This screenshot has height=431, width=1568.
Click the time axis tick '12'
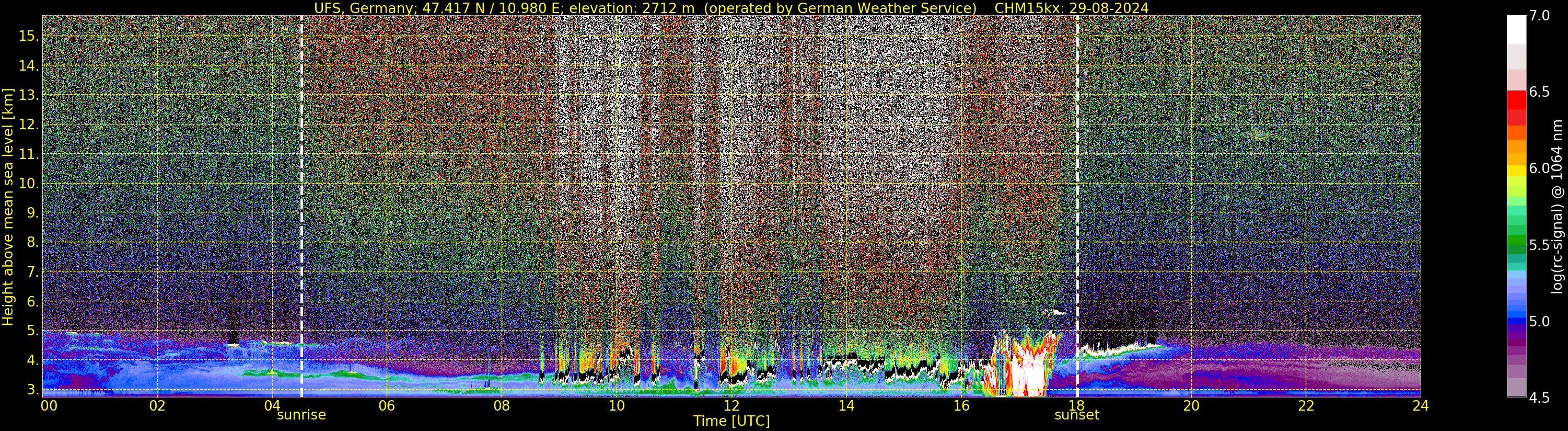click(x=731, y=406)
